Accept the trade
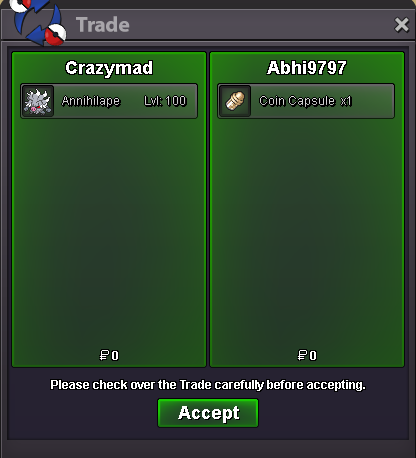This screenshot has height=458, width=416. pos(208,413)
